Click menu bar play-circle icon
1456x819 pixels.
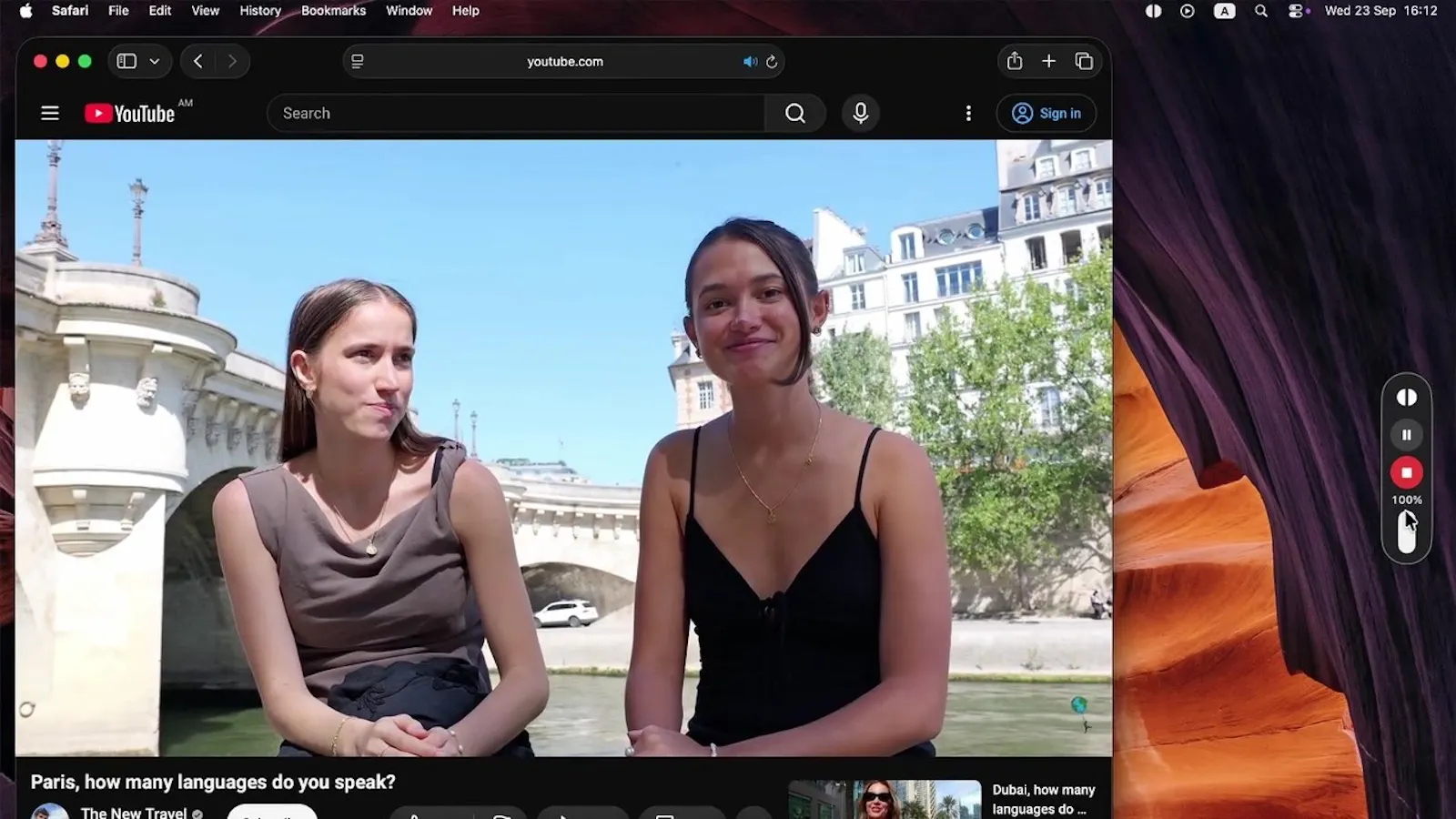coord(1187,11)
